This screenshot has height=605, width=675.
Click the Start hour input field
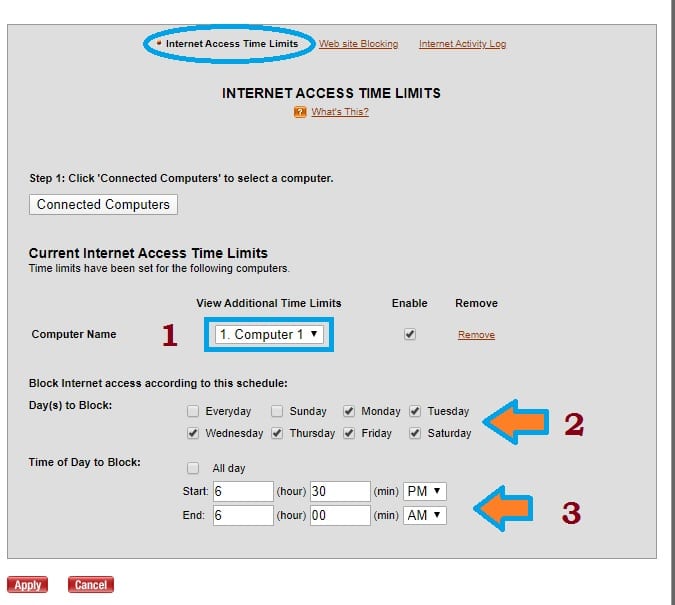click(x=243, y=491)
